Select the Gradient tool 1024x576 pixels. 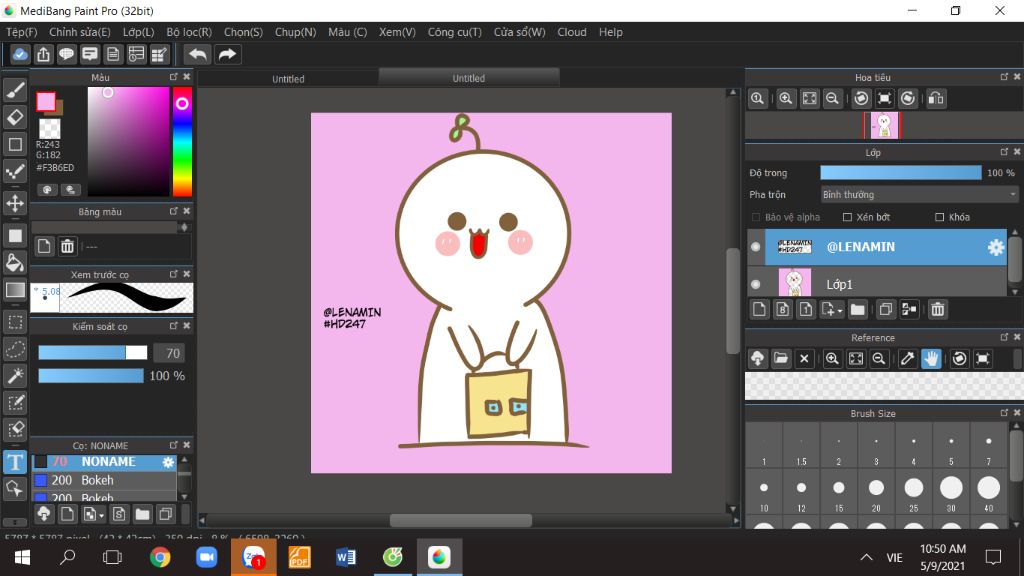click(15, 290)
